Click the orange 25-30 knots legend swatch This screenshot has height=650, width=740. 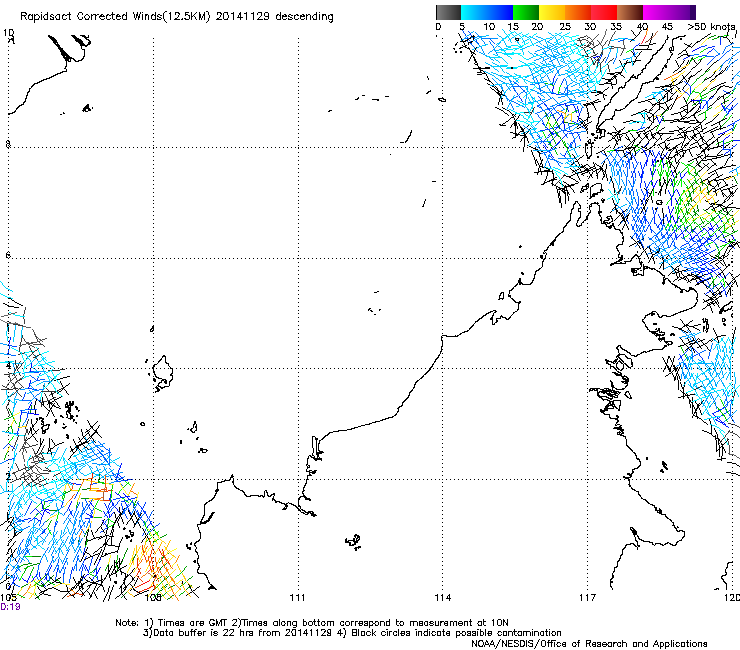click(x=578, y=12)
